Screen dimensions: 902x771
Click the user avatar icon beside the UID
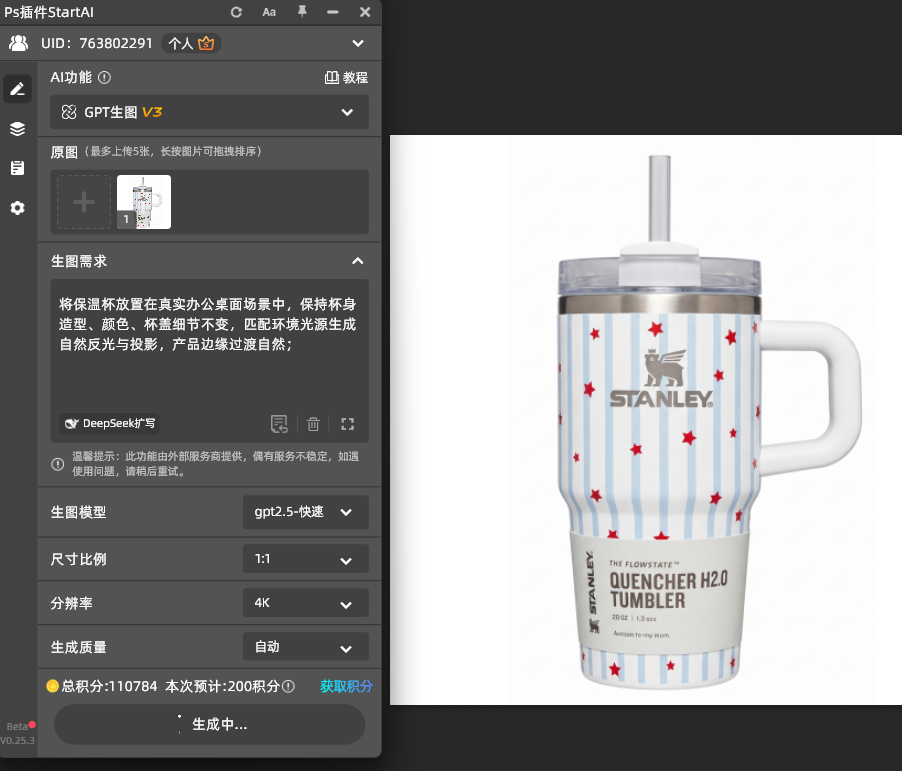(x=18, y=43)
